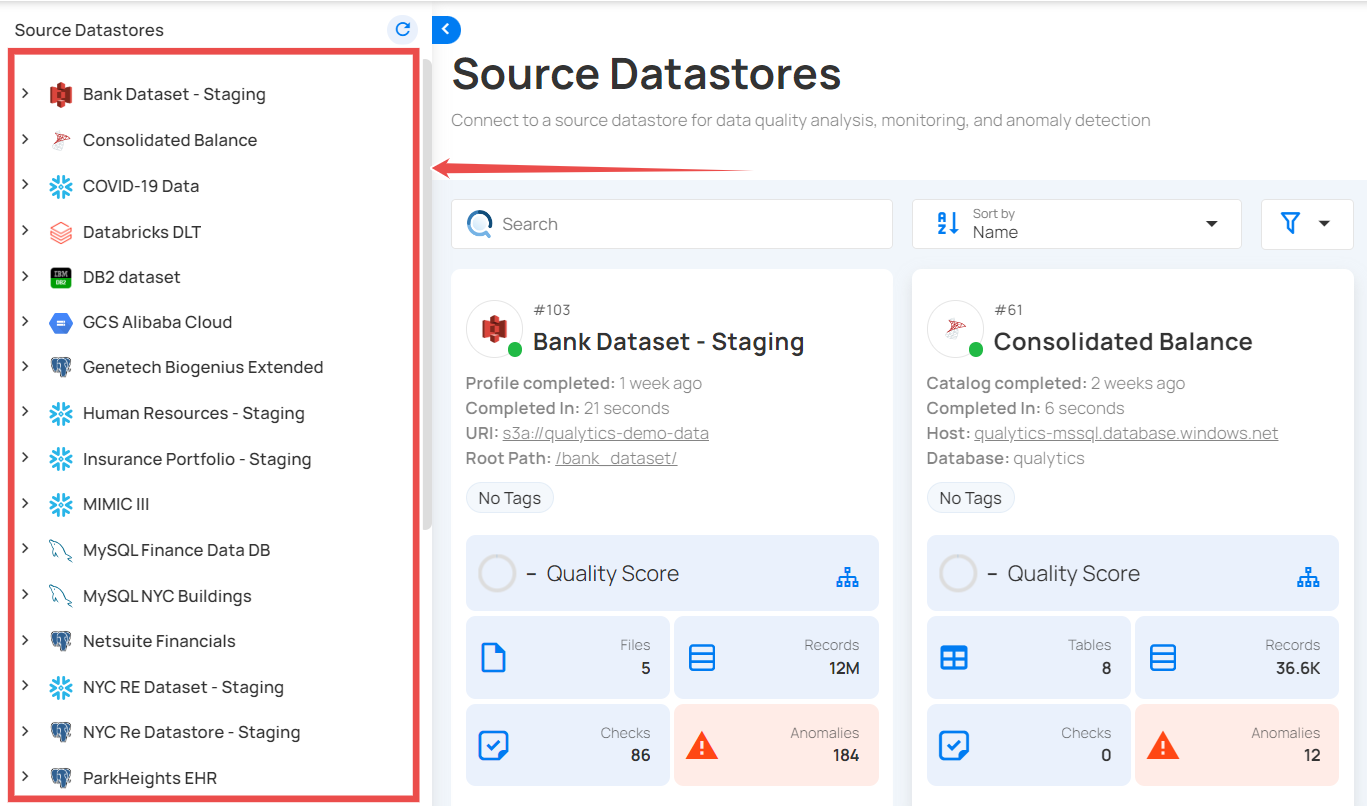Viewport: 1367px width, 806px height.
Task: Refresh the Source Datastores sidebar list
Action: click(x=403, y=30)
